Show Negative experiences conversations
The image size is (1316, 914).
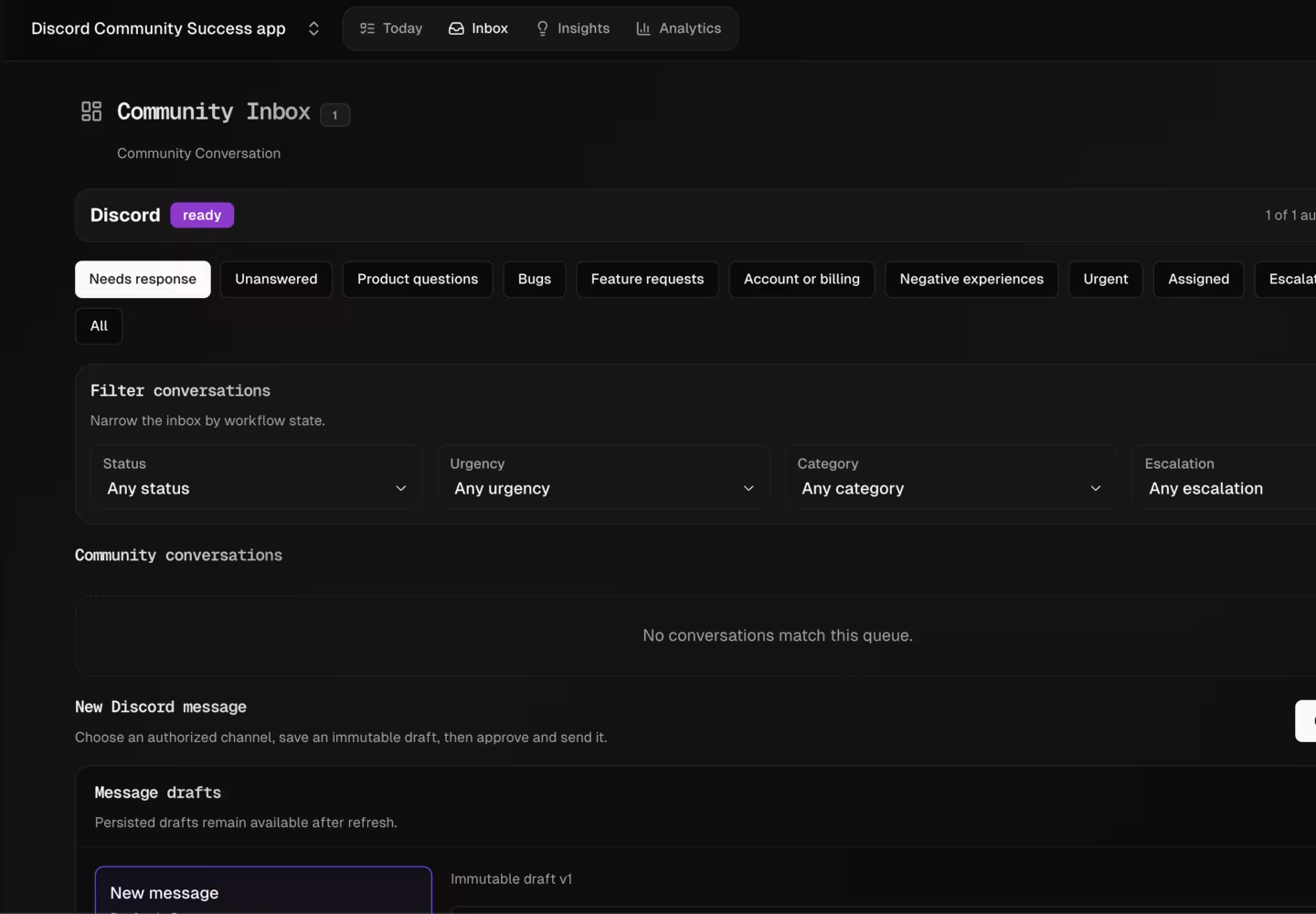click(x=971, y=280)
